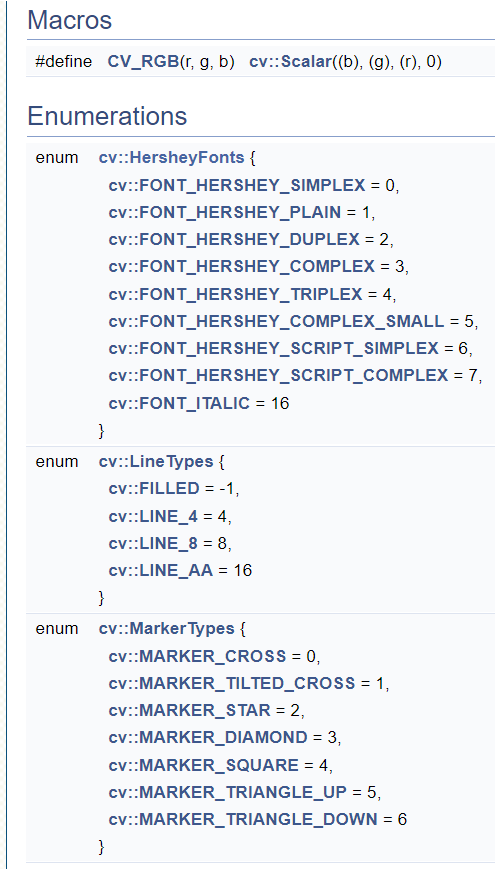Click the Macros section heading
The height and width of the screenshot is (870, 496).
click(x=69, y=21)
